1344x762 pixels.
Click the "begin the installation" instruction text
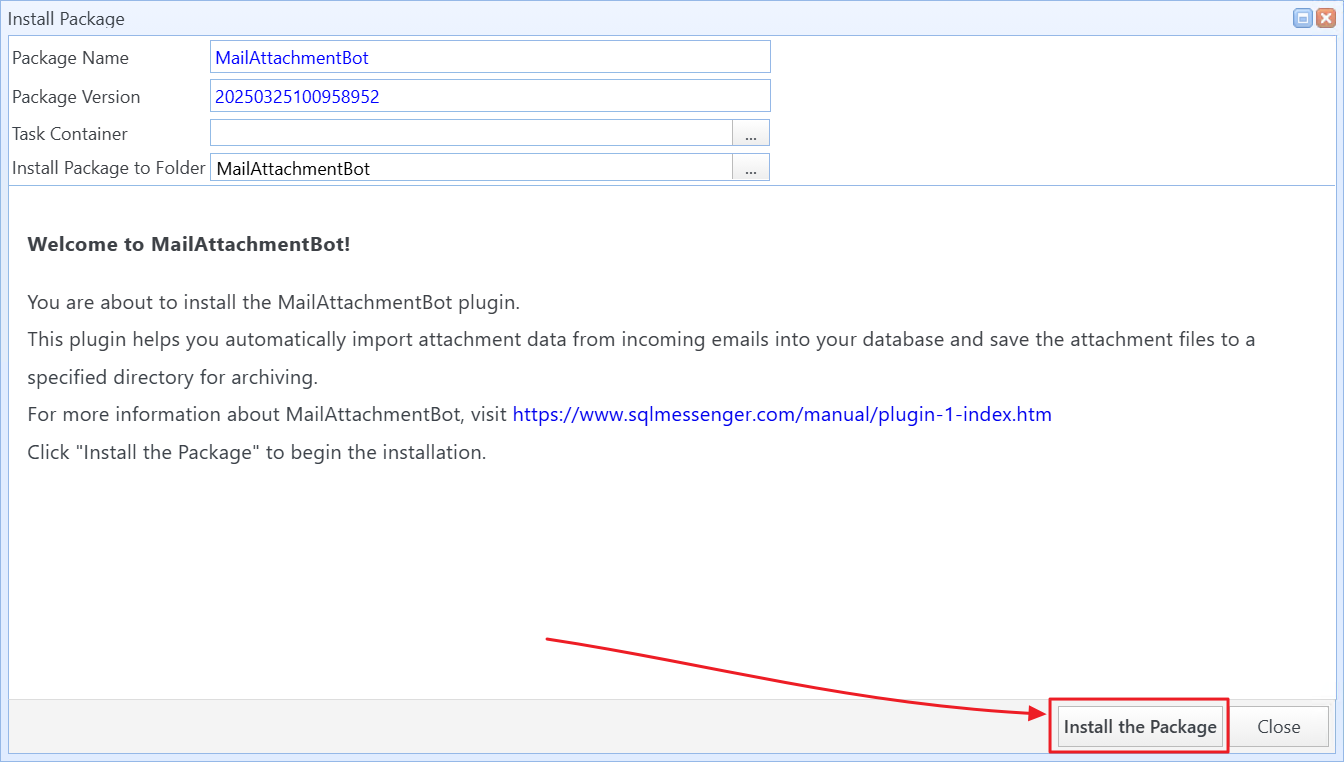(x=256, y=452)
